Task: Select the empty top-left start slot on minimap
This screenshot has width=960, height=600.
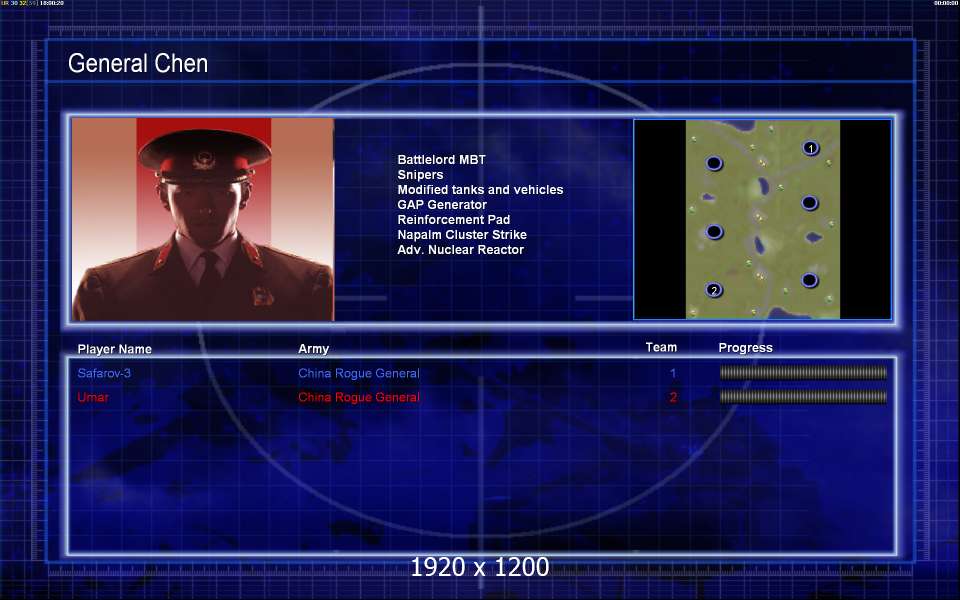Action: tap(714, 163)
